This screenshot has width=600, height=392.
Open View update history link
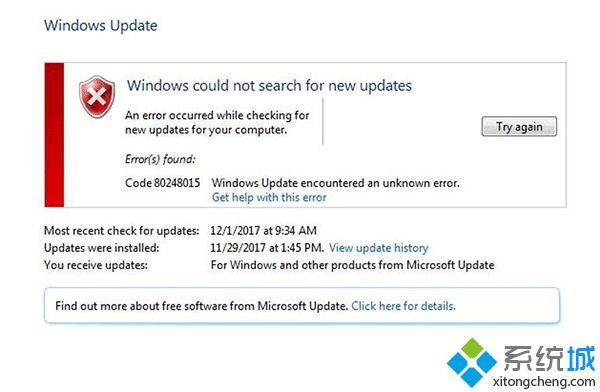click(378, 248)
